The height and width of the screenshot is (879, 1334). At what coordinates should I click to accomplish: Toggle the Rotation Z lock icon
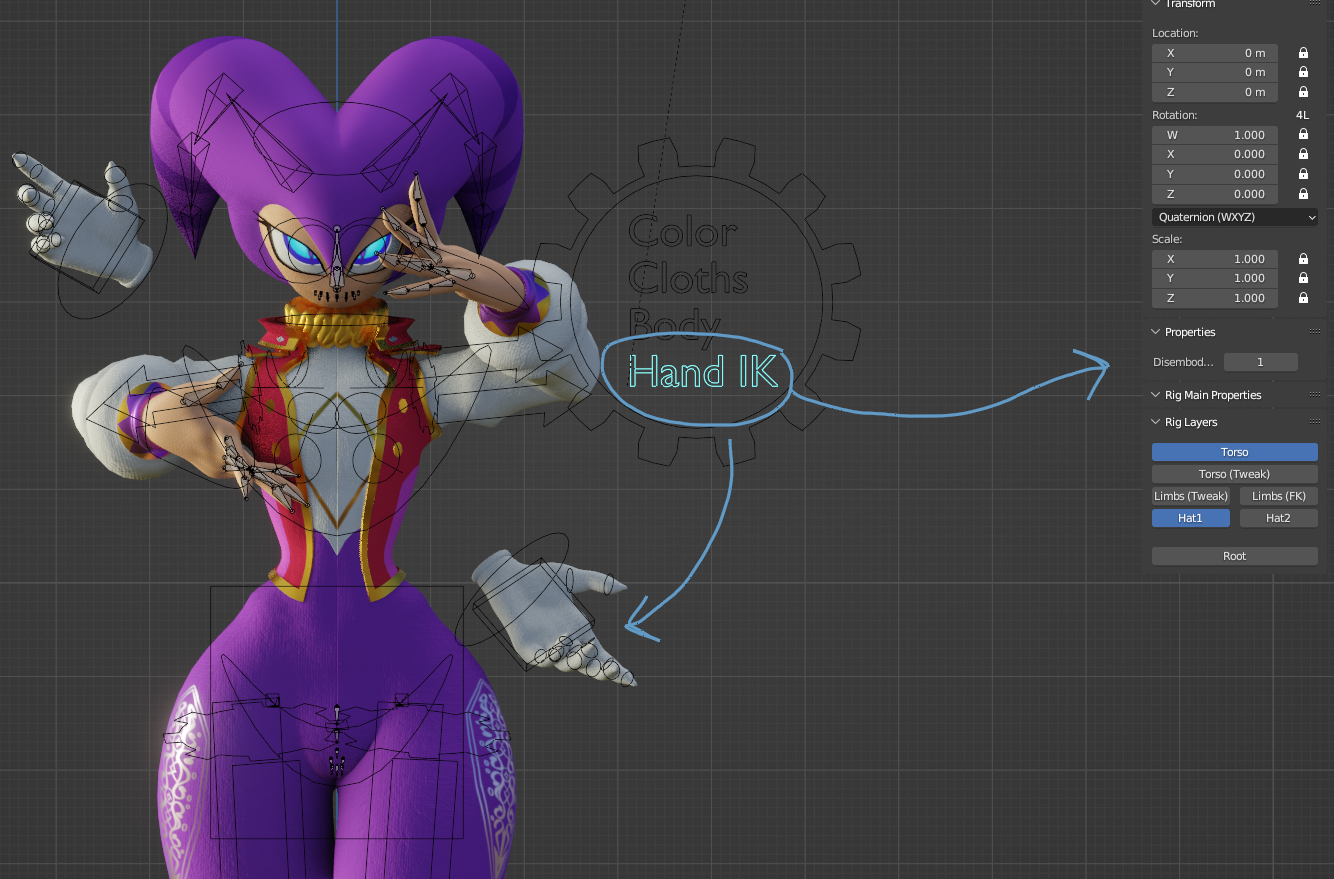(x=1303, y=194)
